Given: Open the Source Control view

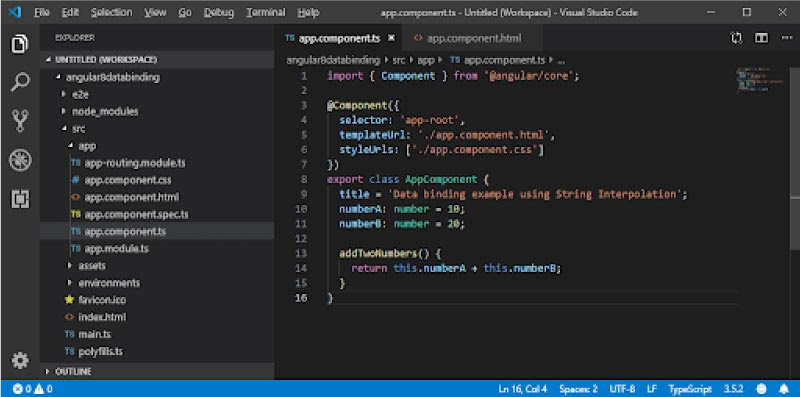Looking at the screenshot, I should (20, 121).
